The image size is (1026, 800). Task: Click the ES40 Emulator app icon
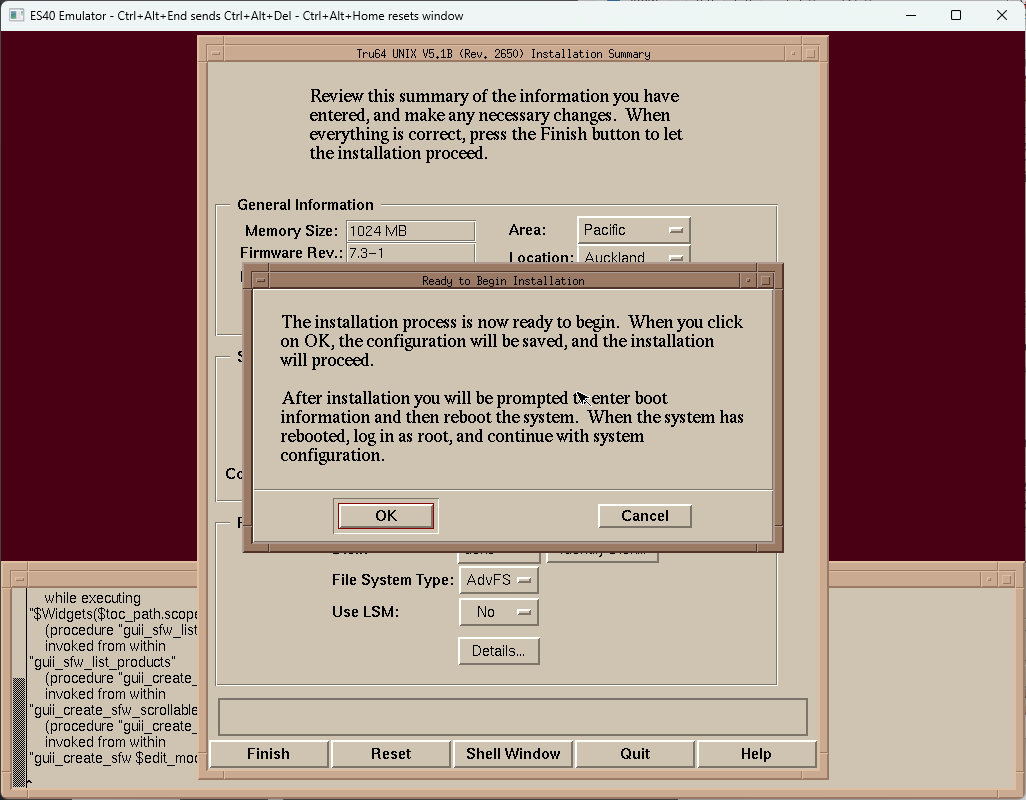click(x=16, y=15)
